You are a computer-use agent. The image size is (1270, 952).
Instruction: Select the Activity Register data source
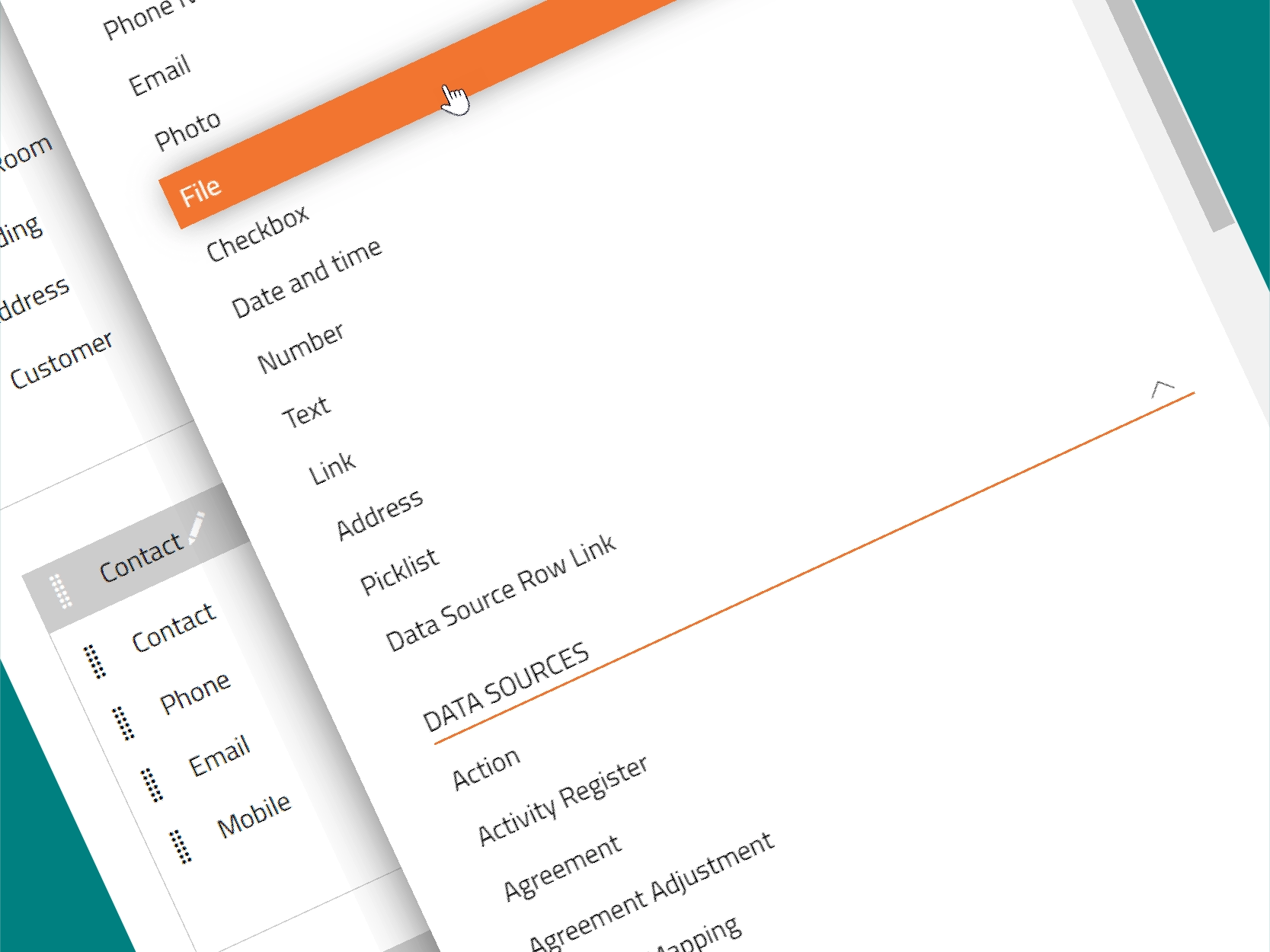563,800
